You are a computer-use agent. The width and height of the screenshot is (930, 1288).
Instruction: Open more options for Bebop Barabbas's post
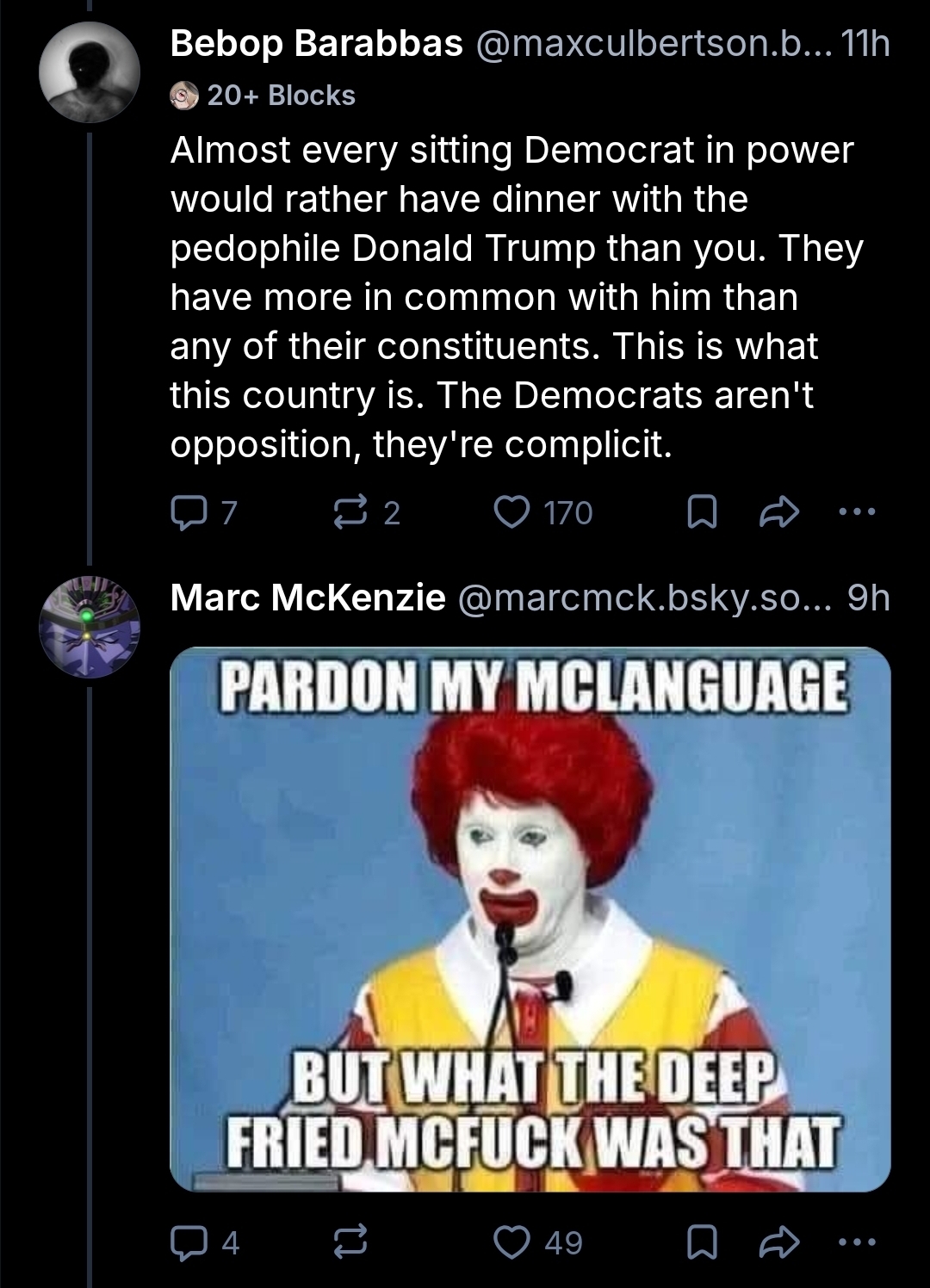[857, 512]
